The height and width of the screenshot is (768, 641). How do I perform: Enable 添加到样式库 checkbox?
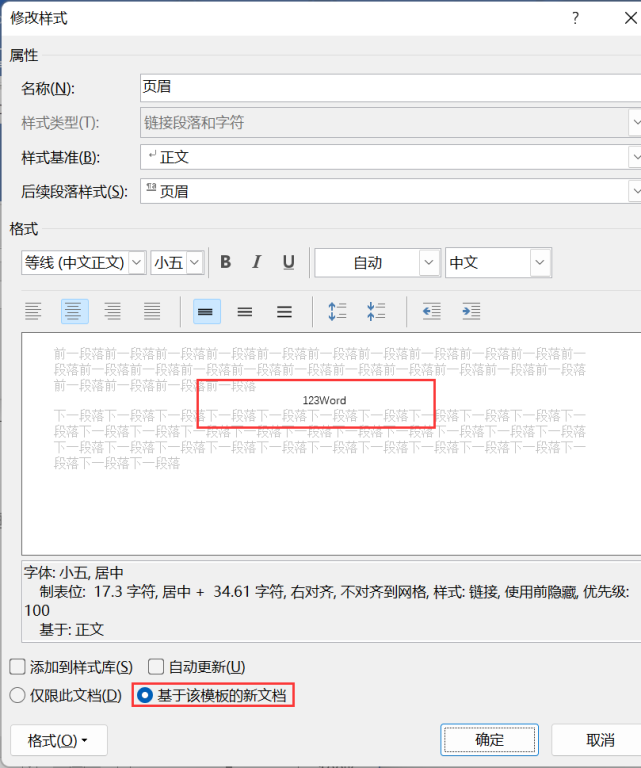(x=18, y=667)
